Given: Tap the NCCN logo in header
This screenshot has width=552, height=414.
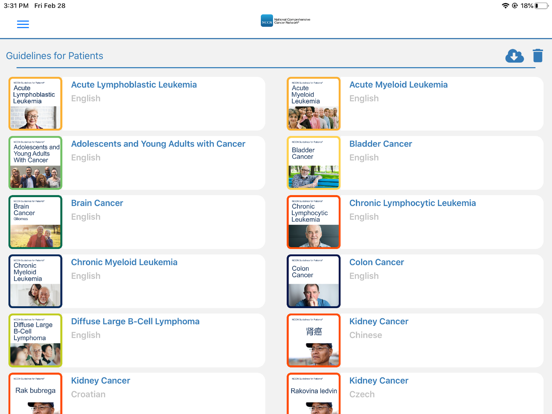Looking at the screenshot, I should pyautogui.click(x=286, y=20).
